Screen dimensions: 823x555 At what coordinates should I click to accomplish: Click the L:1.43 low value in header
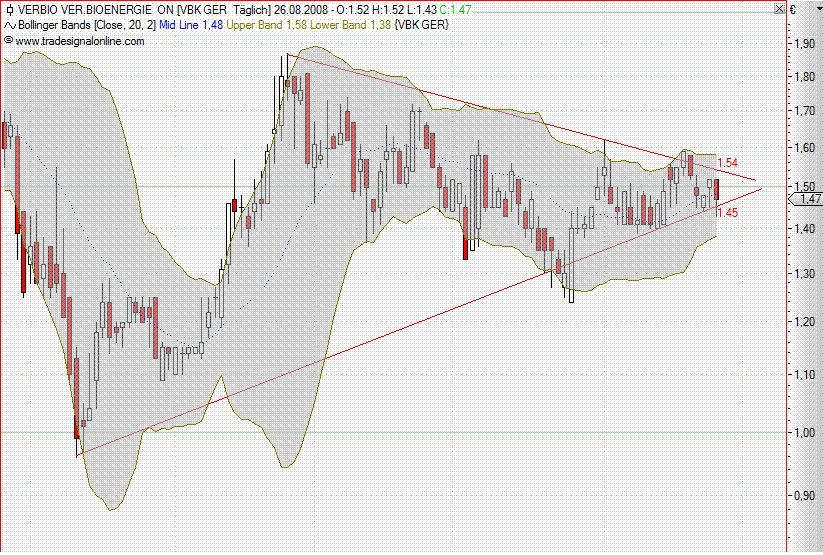(422, 9)
